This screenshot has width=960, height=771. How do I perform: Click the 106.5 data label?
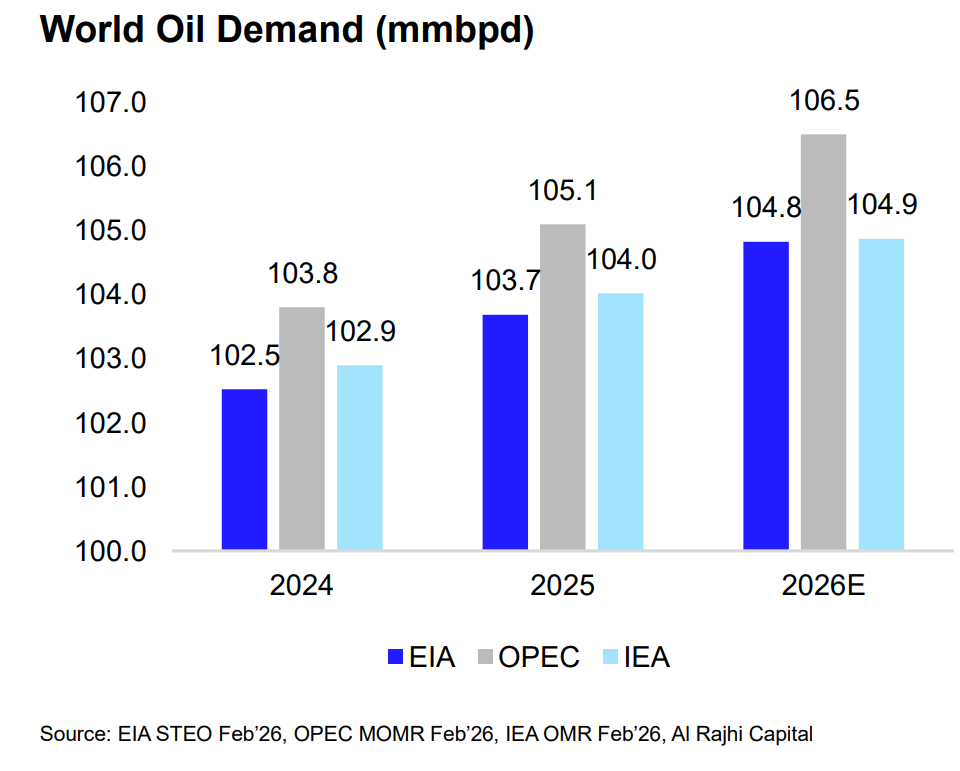pyautogui.click(x=825, y=102)
